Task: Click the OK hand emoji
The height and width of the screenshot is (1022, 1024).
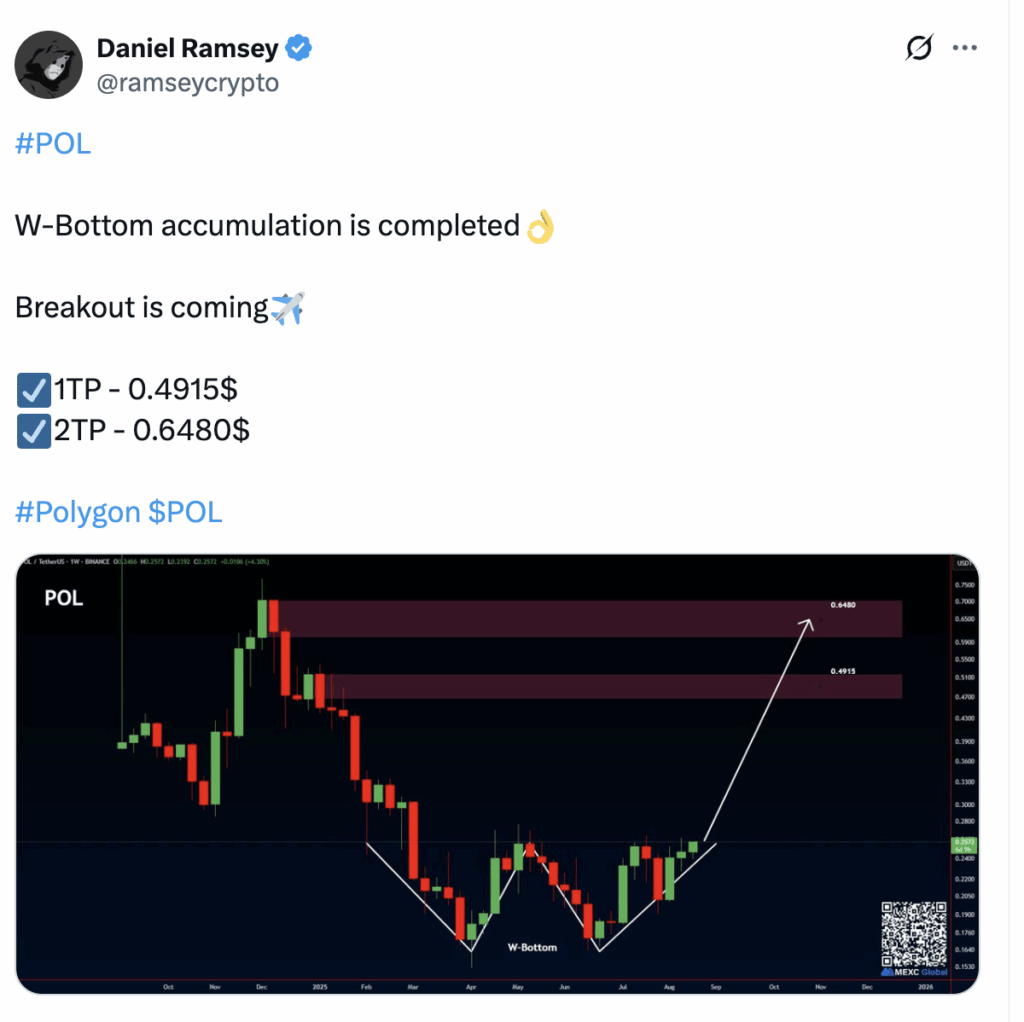Action: (x=541, y=227)
